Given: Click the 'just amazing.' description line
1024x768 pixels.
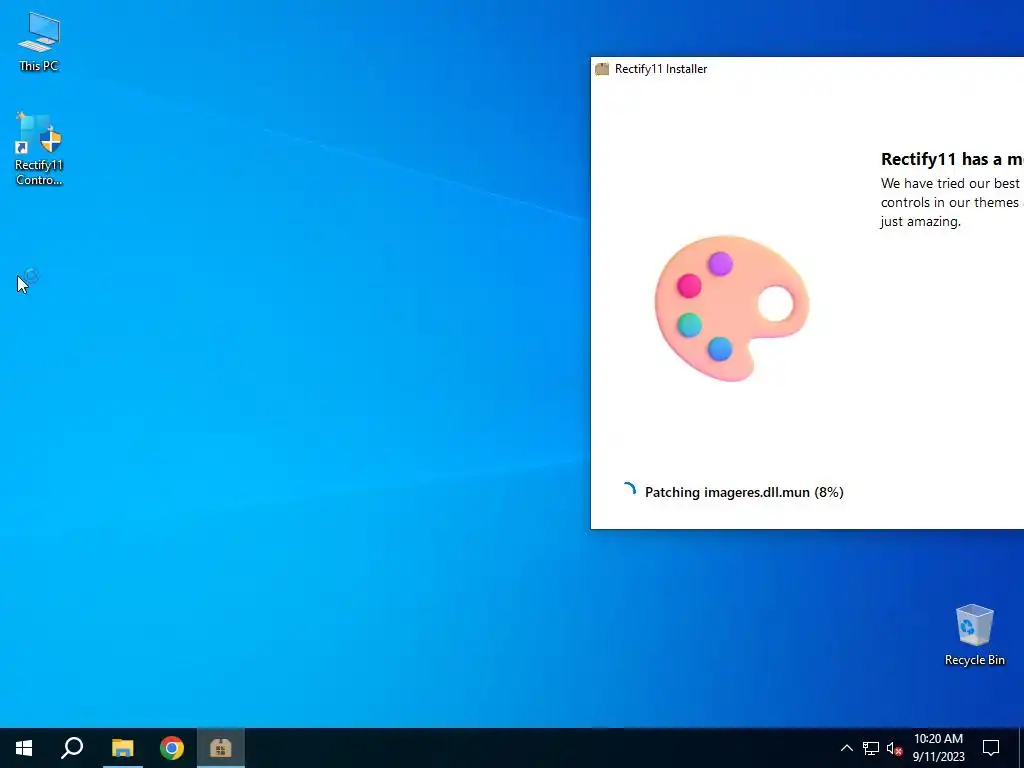Looking at the screenshot, I should tap(920, 221).
